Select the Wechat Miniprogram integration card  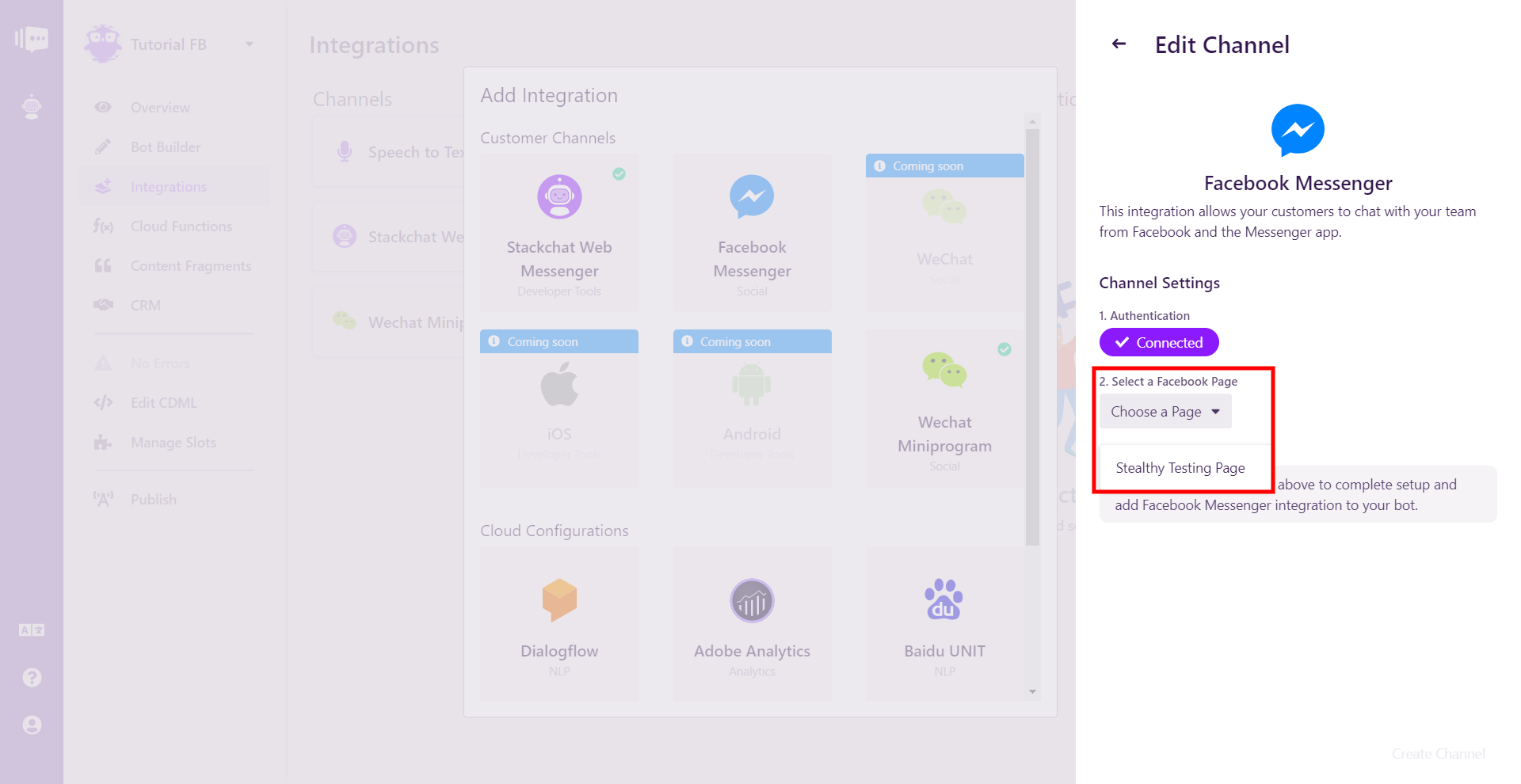click(x=944, y=409)
